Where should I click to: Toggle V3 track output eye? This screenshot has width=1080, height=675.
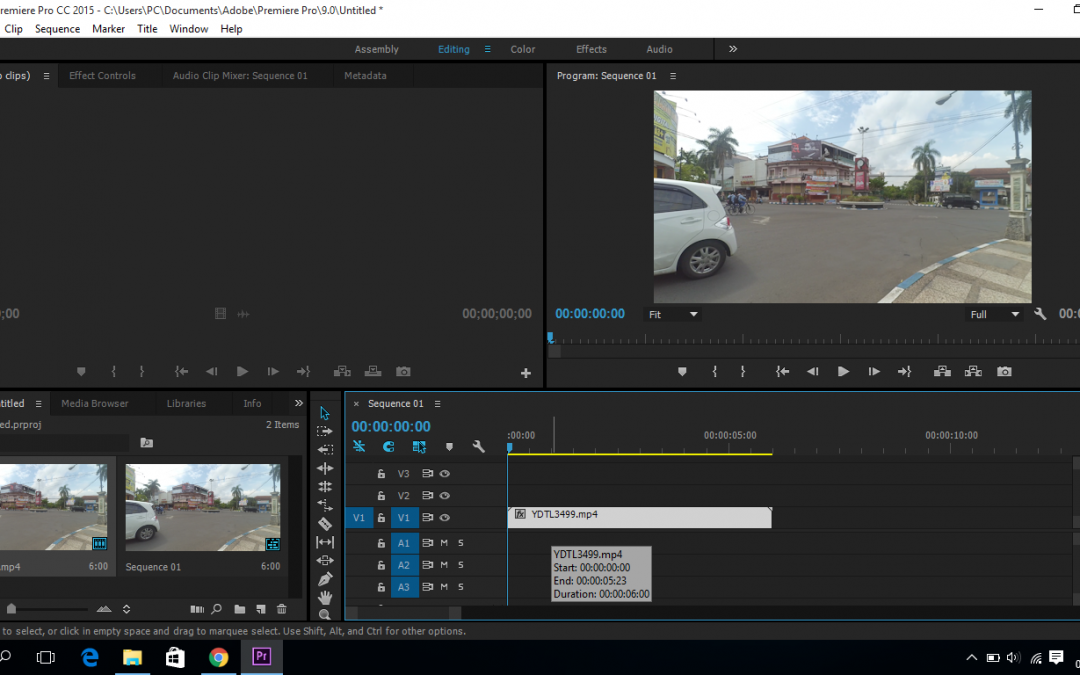(x=445, y=474)
